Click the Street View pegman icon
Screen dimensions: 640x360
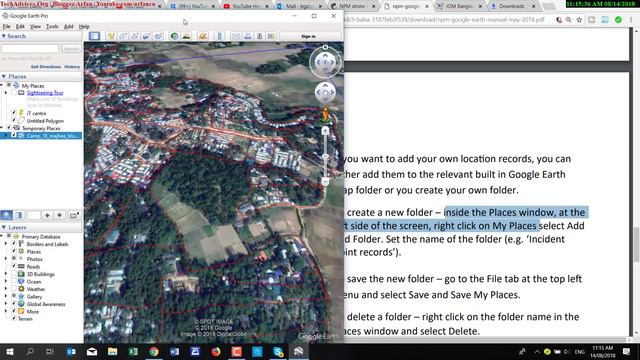pos(325,115)
